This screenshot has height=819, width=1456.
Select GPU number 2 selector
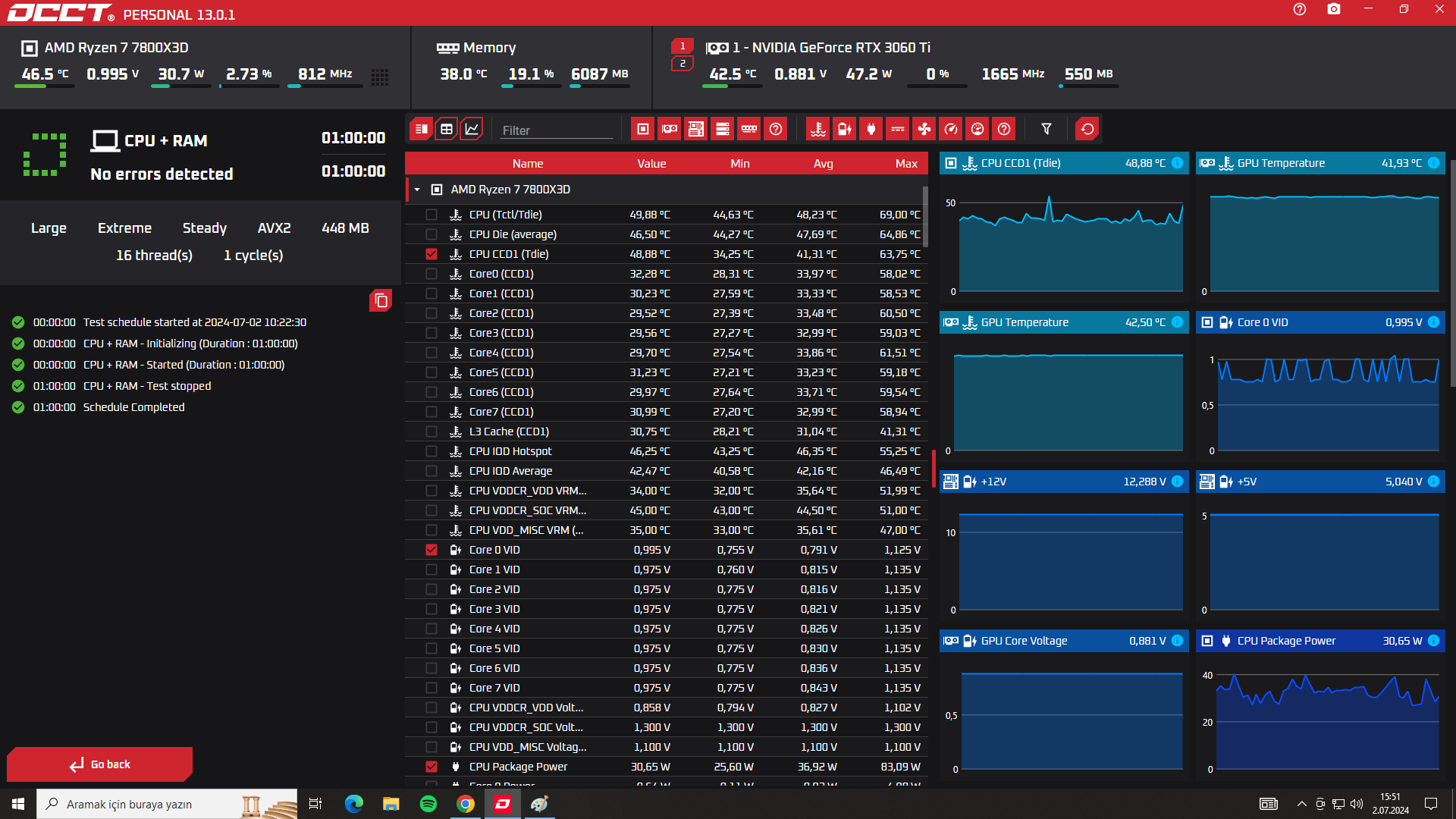tap(682, 64)
